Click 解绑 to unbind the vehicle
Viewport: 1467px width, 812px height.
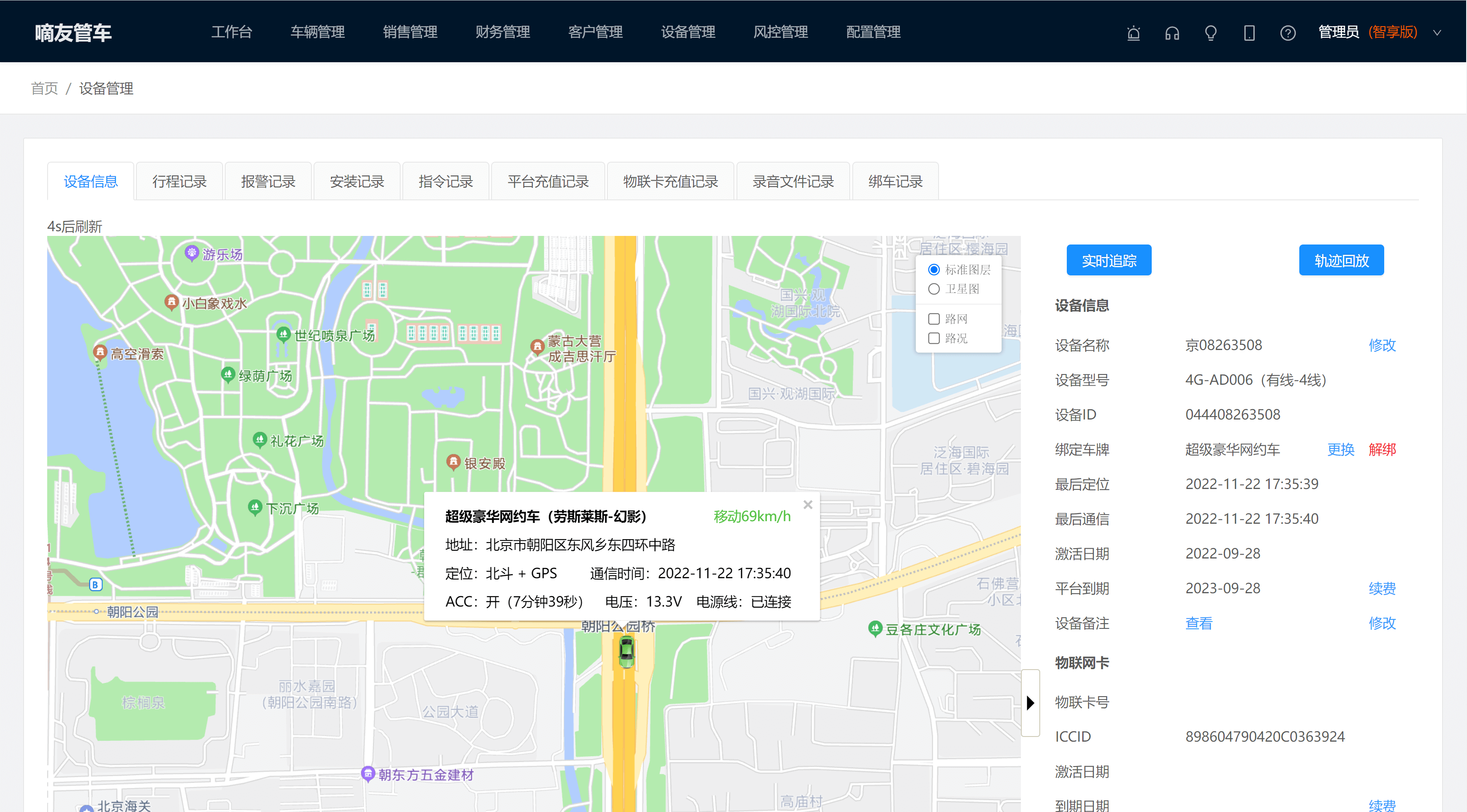(1382, 449)
